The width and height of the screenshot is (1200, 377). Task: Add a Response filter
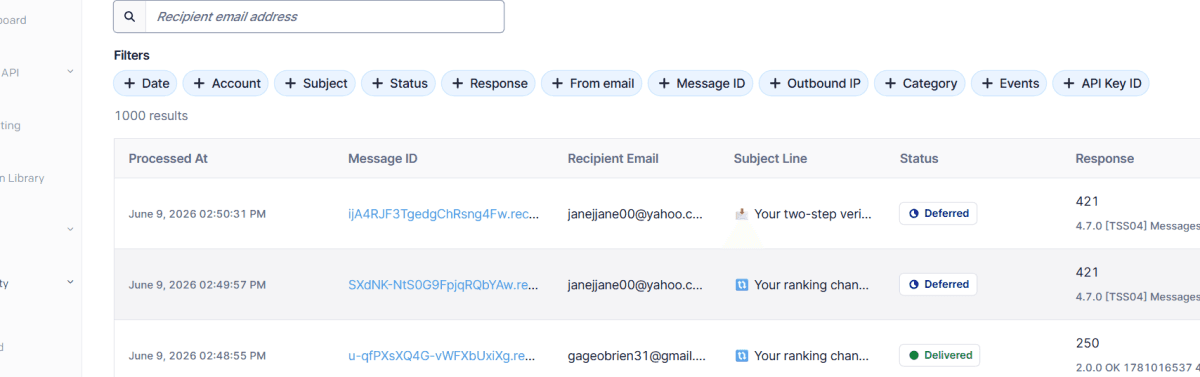[489, 84]
